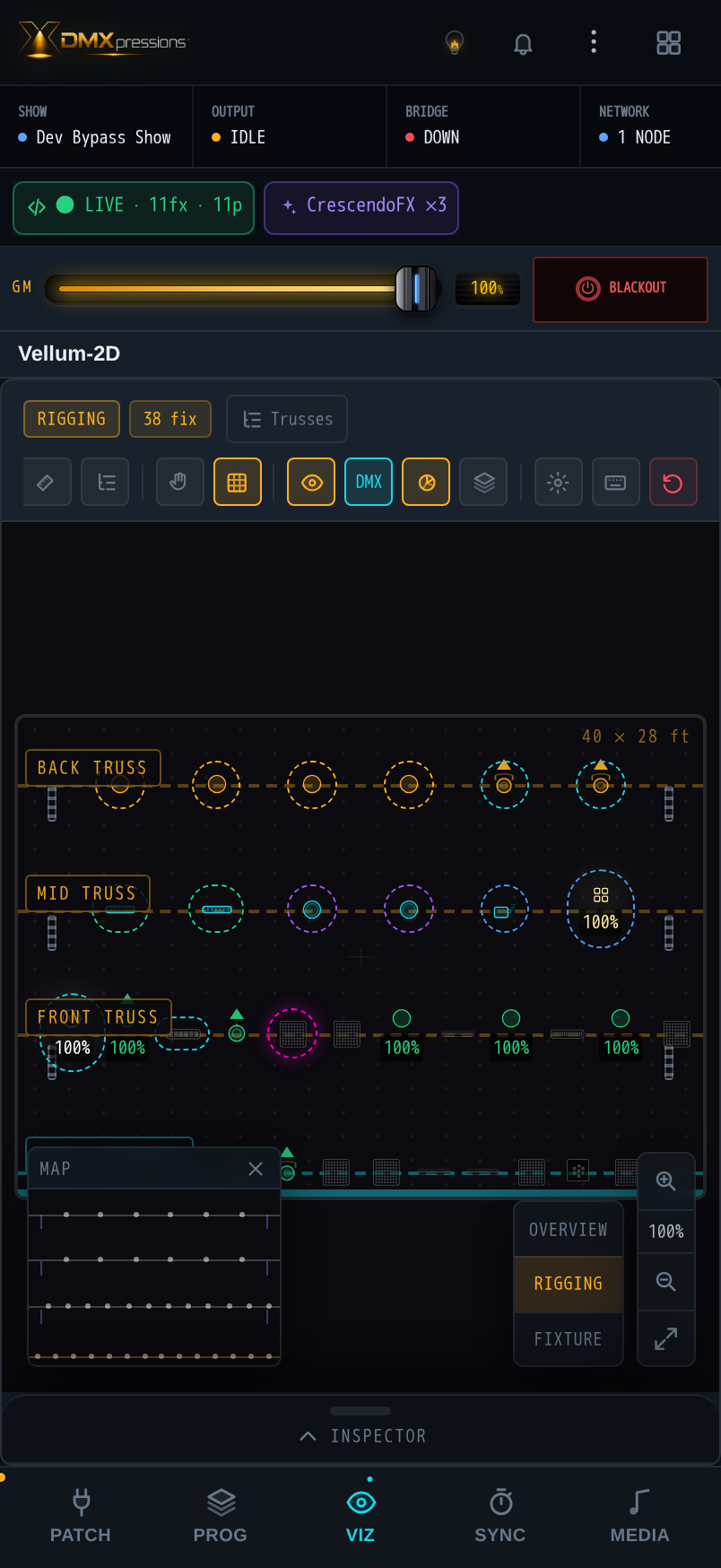Select the magenta highlighted matrix fixture on front truss
The width and height of the screenshot is (721, 1568).
(292, 1033)
